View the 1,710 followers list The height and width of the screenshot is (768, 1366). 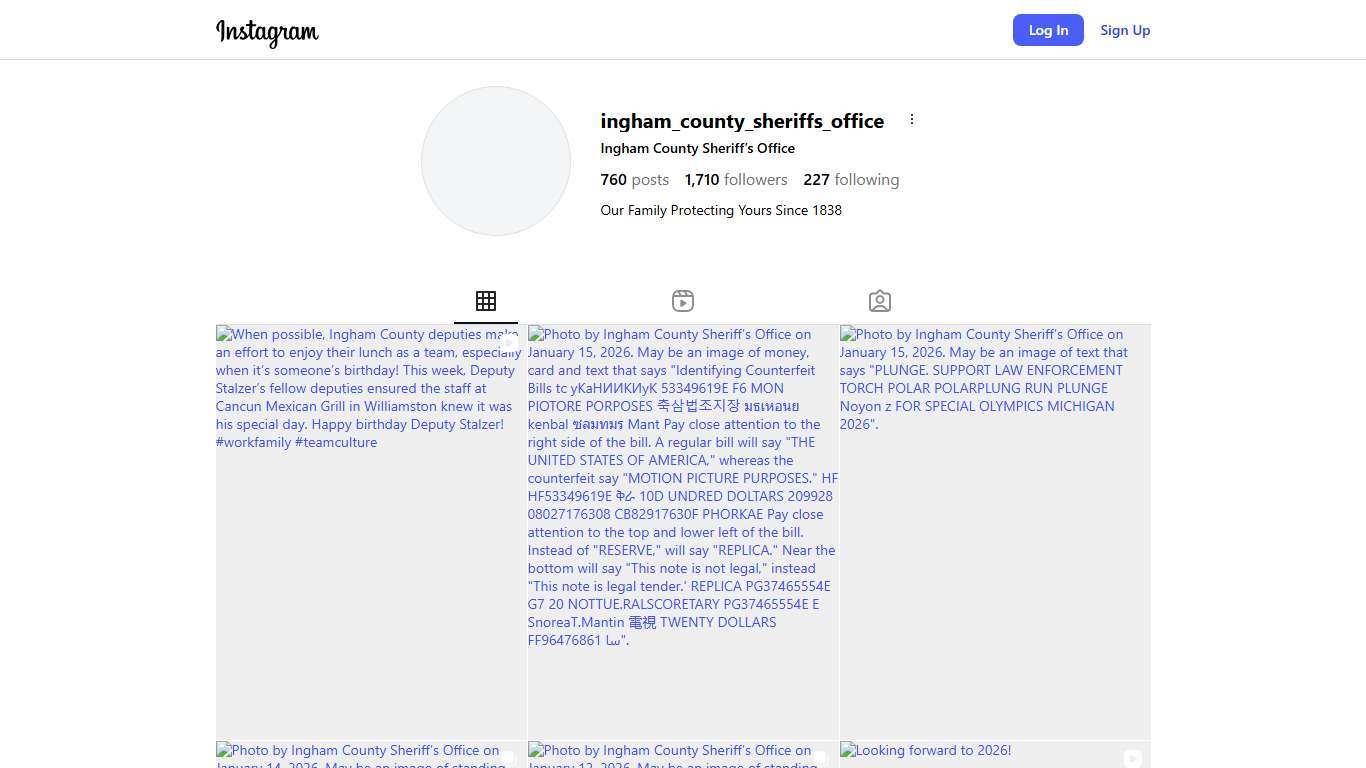pos(736,180)
